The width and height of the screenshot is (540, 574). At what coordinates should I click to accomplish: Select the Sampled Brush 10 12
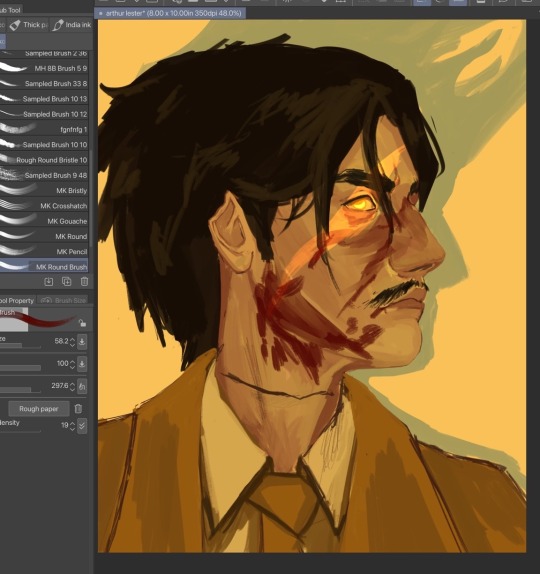point(44,114)
